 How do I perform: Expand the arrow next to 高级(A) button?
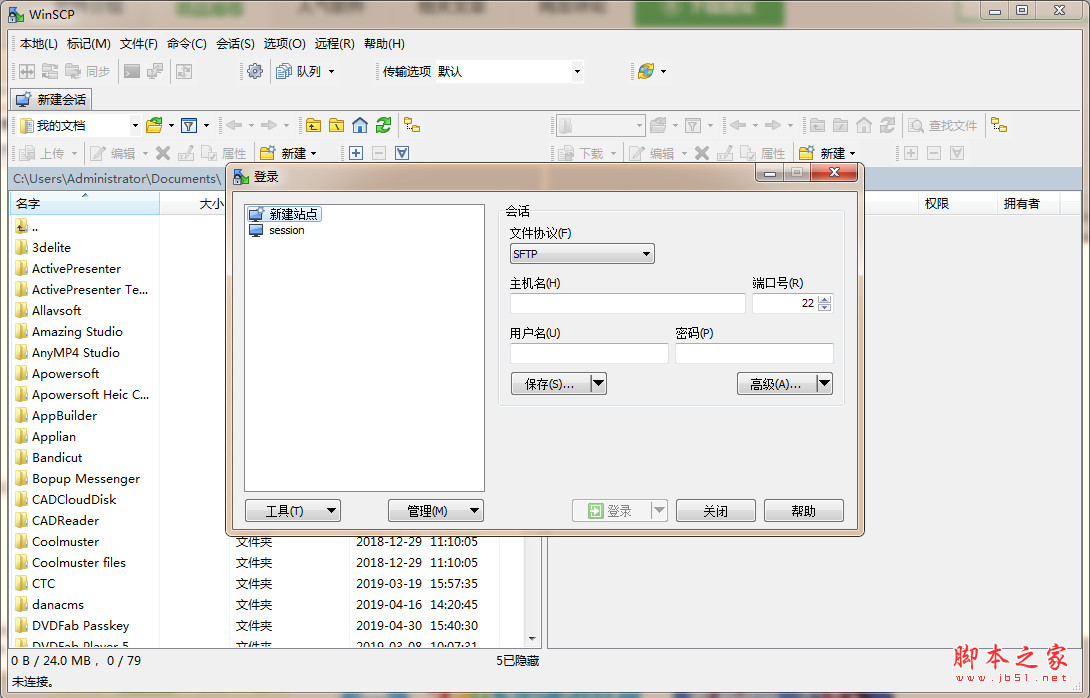click(x=824, y=383)
